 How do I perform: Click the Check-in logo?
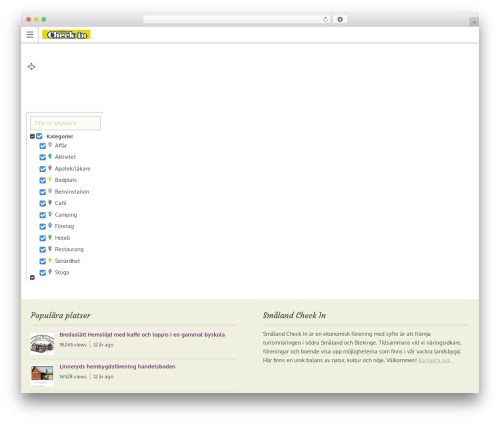coord(66,34)
